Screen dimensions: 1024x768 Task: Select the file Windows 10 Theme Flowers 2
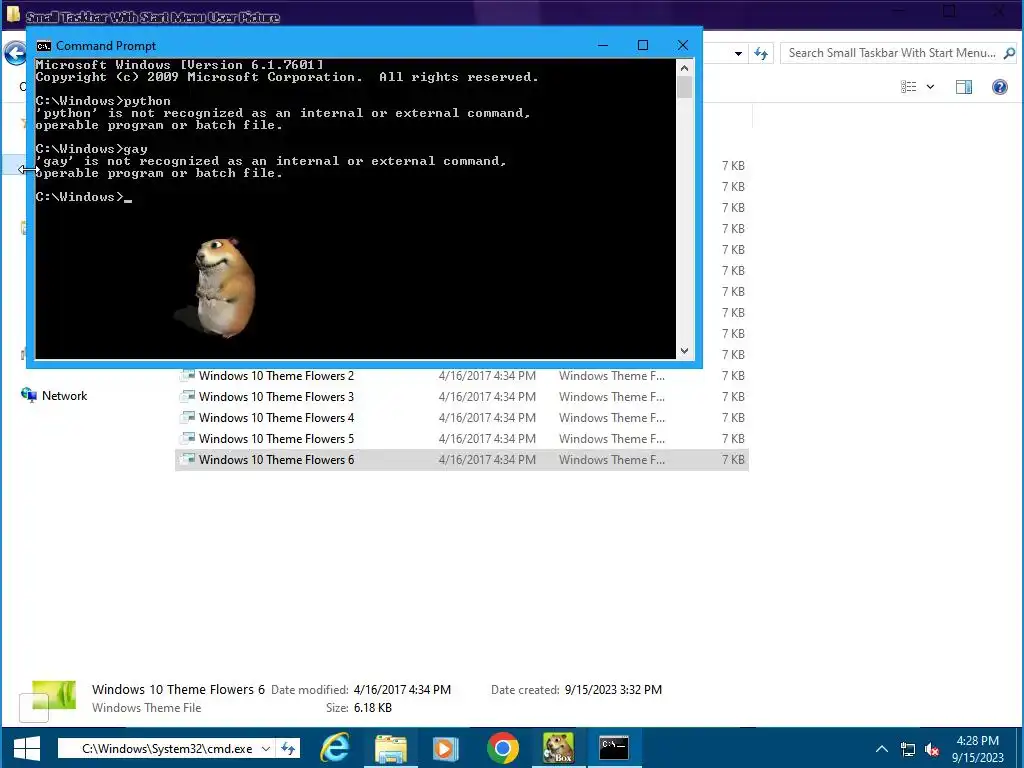(276, 376)
